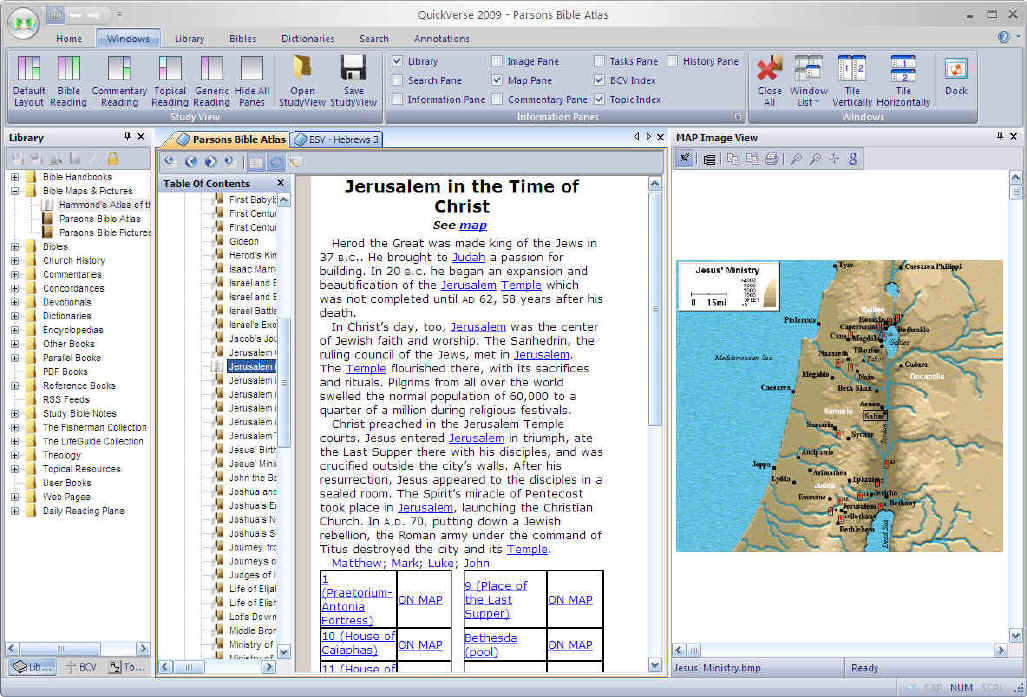Image resolution: width=1027 pixels, height=697 pixels.
Task: Open the map list icon in MAP toolbar
Action: tap(709, 159)
